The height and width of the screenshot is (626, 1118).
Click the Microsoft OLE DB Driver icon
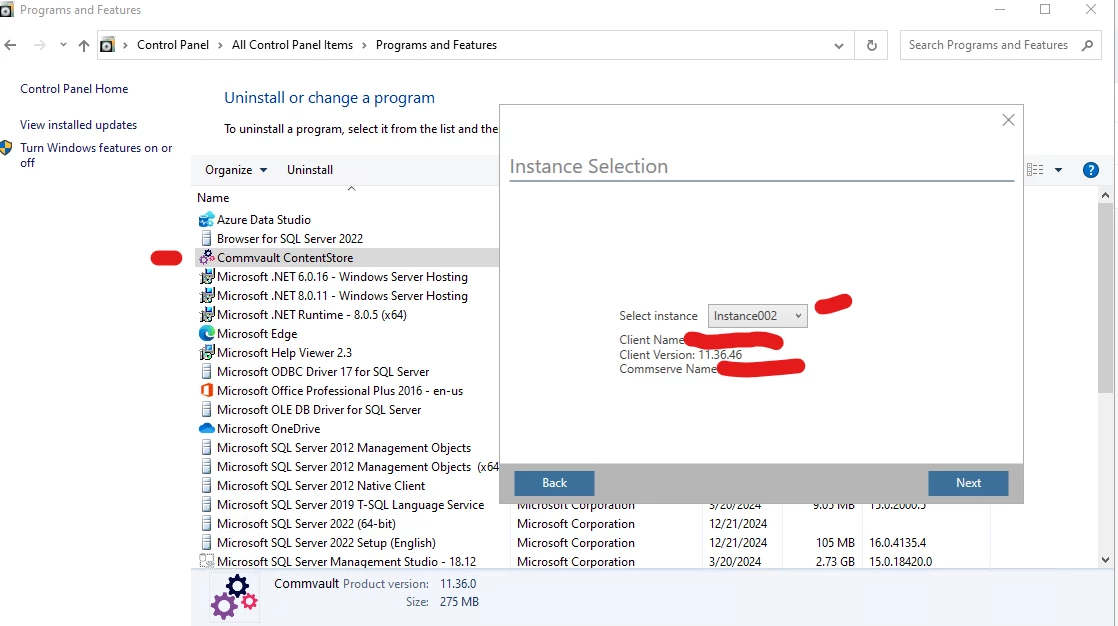(x=206, y=409)
